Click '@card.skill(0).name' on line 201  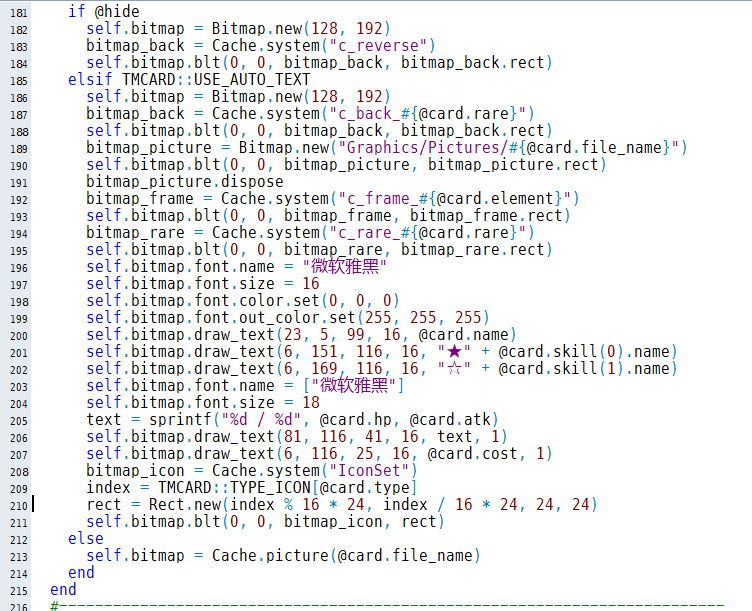tap(584, 352)
